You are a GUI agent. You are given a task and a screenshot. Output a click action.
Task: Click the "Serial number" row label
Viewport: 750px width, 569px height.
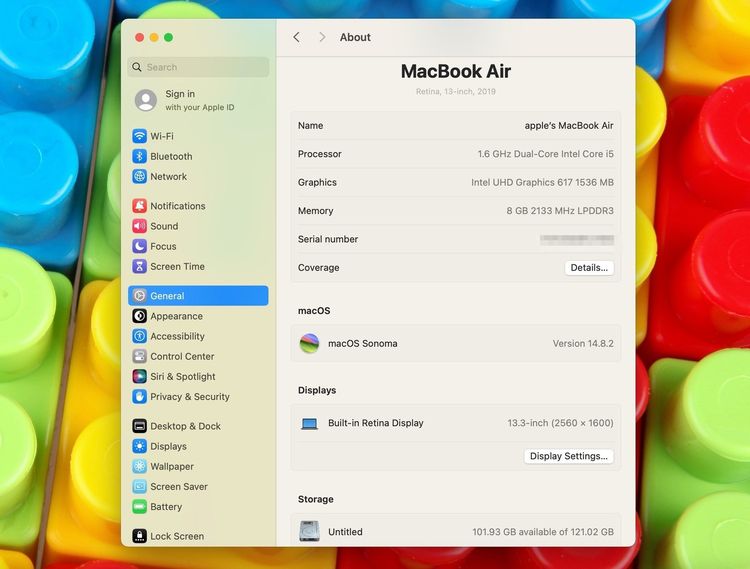pos(328,239)
